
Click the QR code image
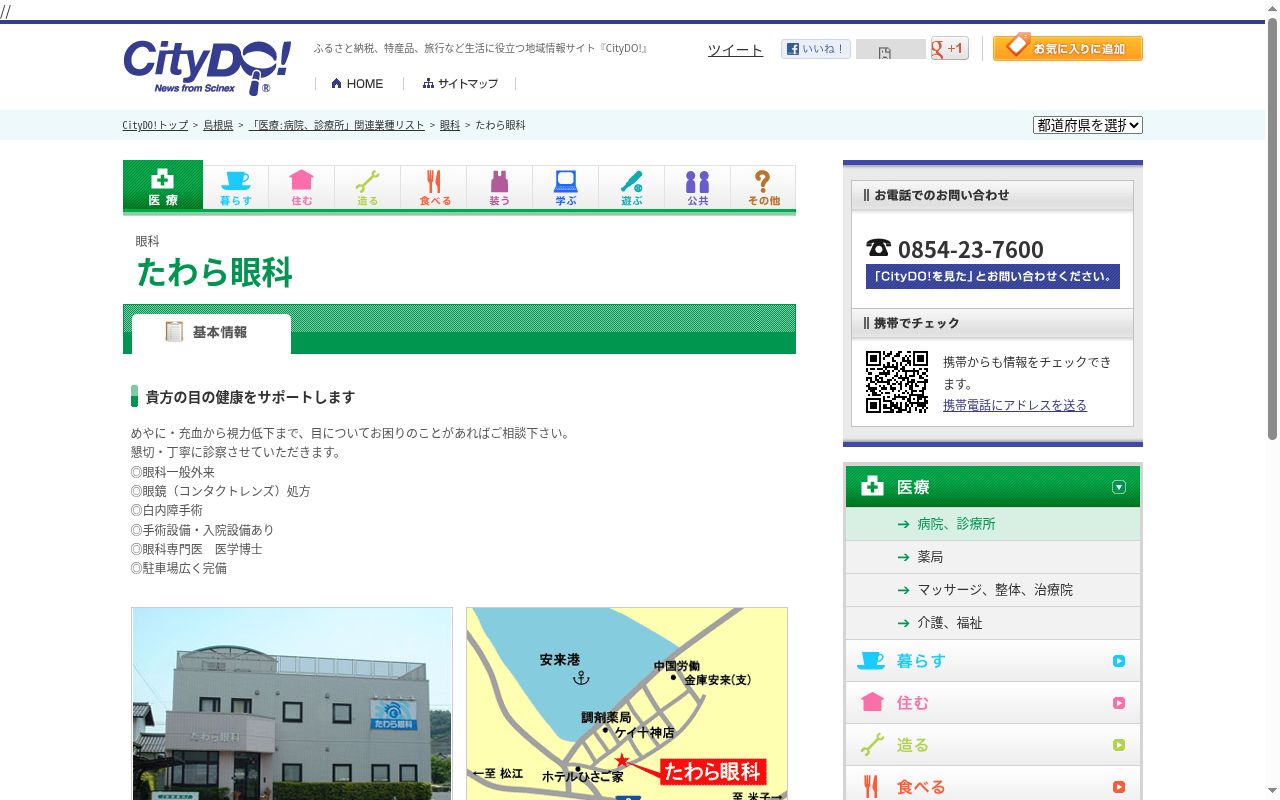pyautogui.click(x=897, y=382)
